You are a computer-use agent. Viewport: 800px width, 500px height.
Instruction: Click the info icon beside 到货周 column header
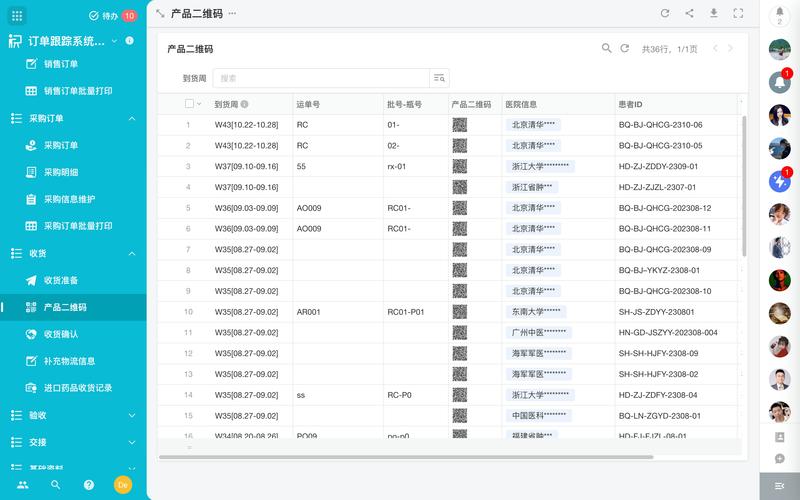tap(244, 104)
